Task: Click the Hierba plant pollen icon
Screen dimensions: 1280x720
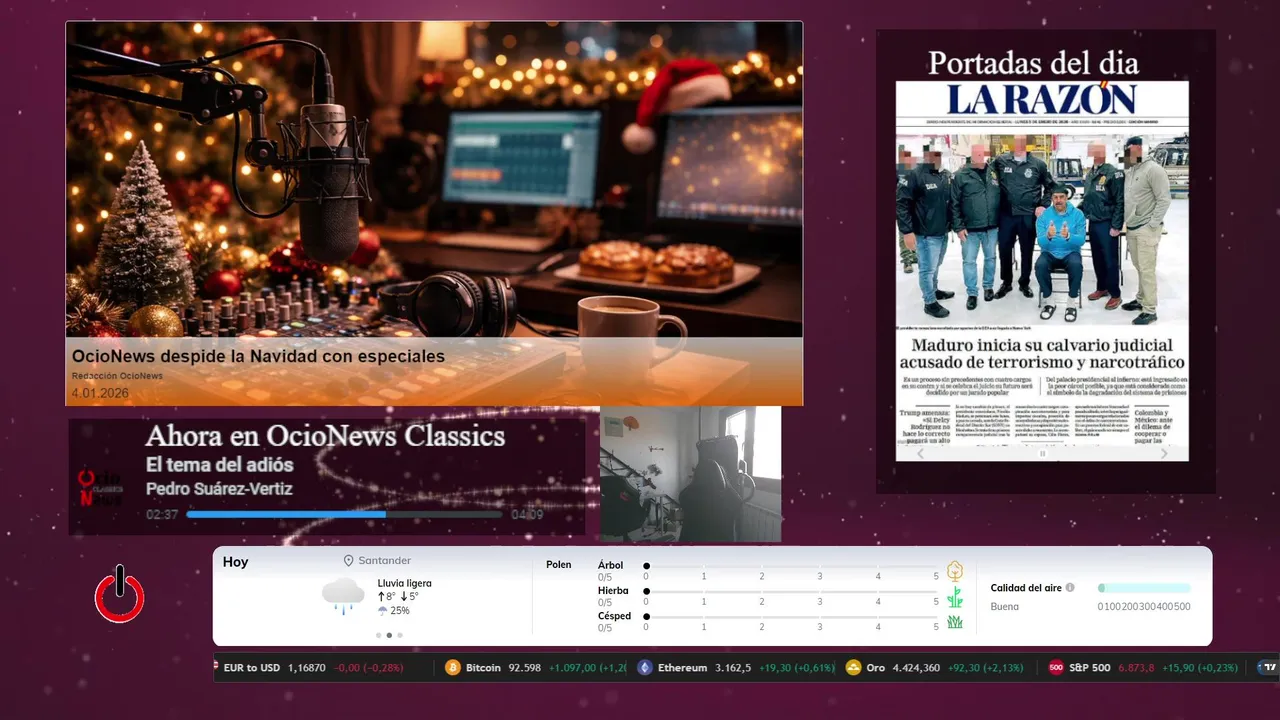Action: (954, 597)
